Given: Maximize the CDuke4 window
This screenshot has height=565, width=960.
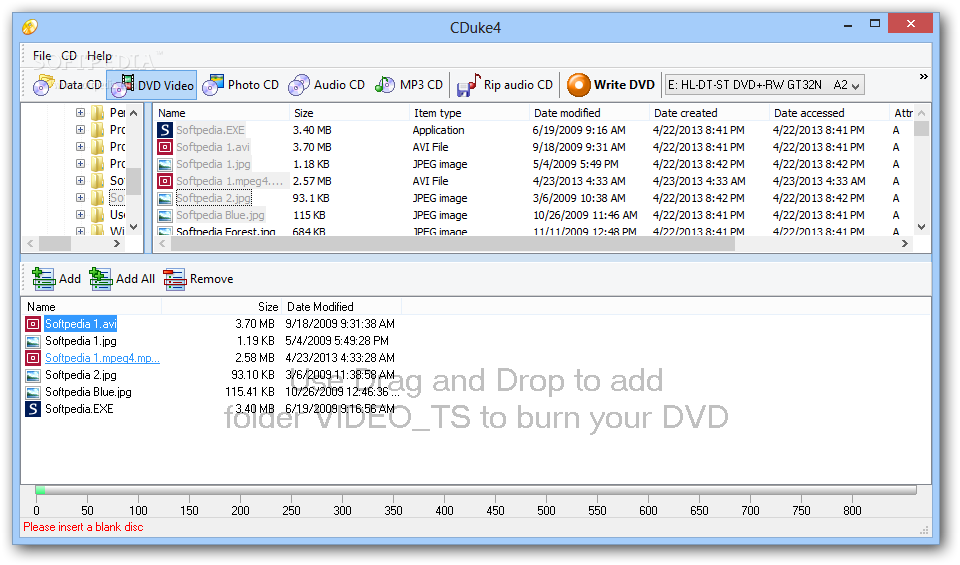Looking at the screenshot, I should click(x=875, y=24).
